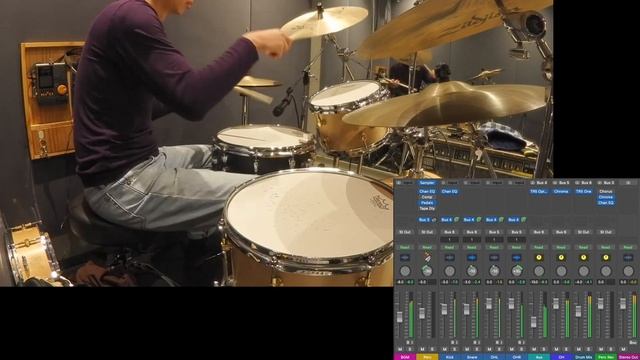The width and height of the screenshot is (640, 360).
Task: Click the Bus 4 send knob on Snare strip
Action: [479, 220]
